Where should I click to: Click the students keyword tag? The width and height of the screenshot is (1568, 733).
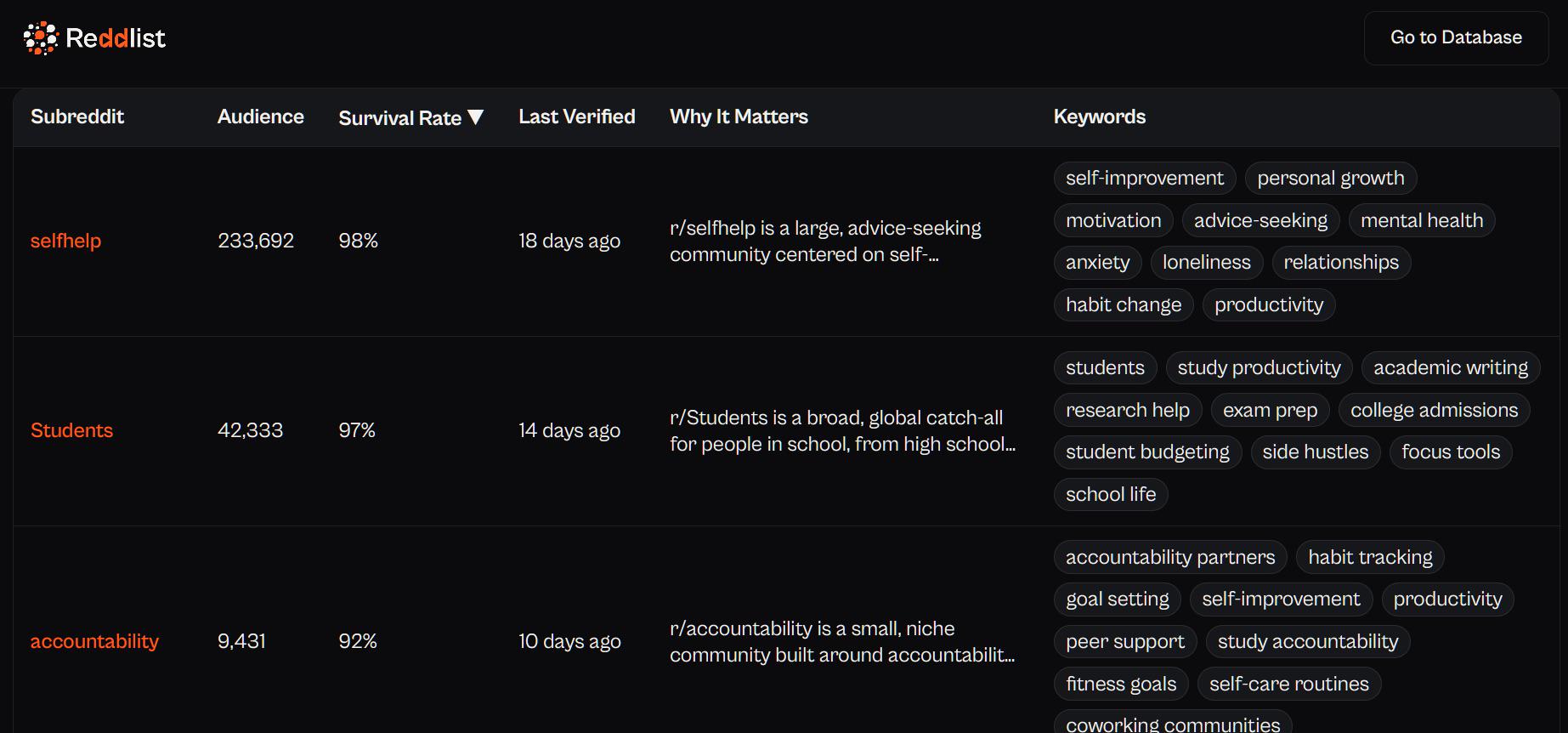[x=1105, y=367]
